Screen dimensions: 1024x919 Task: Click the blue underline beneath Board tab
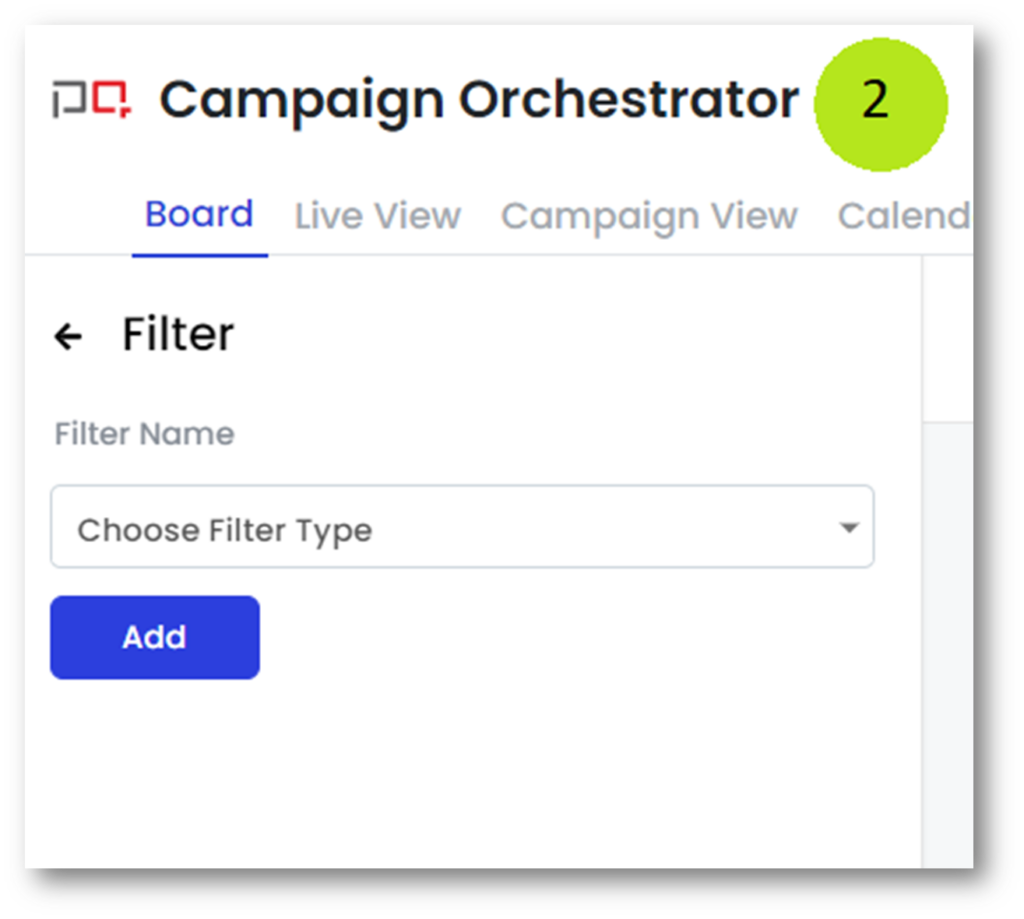[199, 255]
